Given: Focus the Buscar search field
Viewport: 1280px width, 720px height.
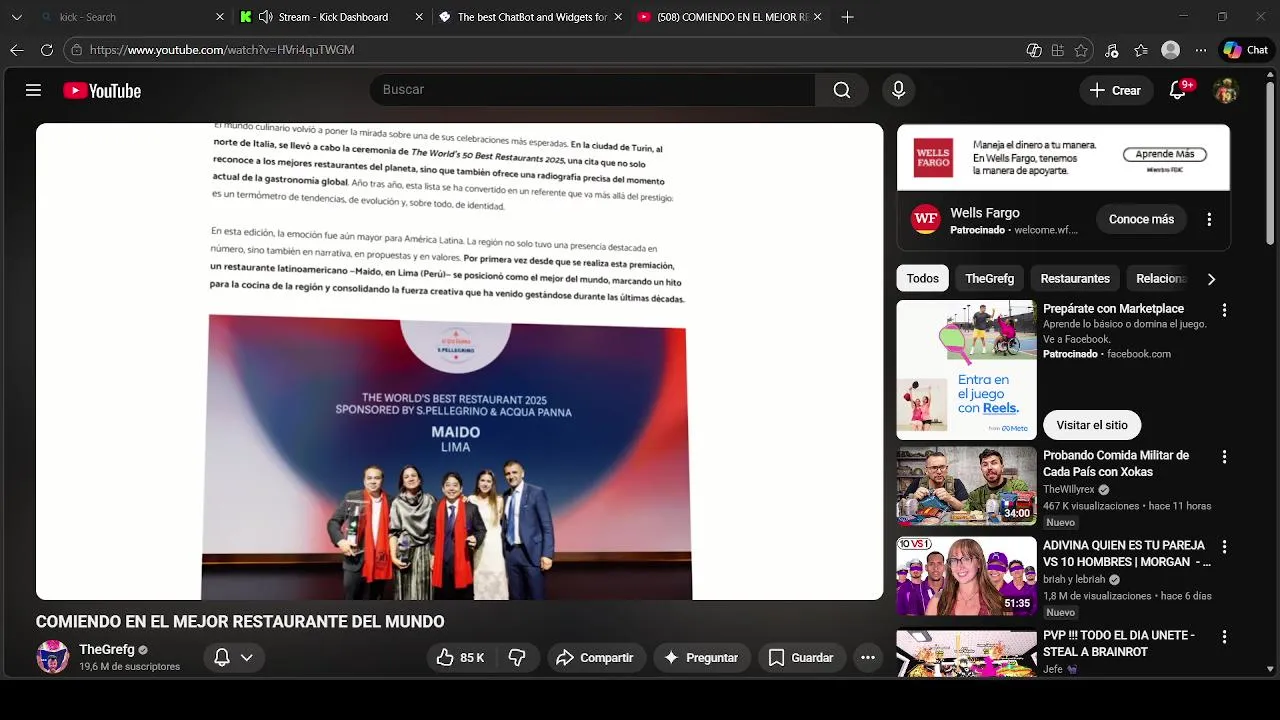Looking at the screenshot, I should 592,90.
